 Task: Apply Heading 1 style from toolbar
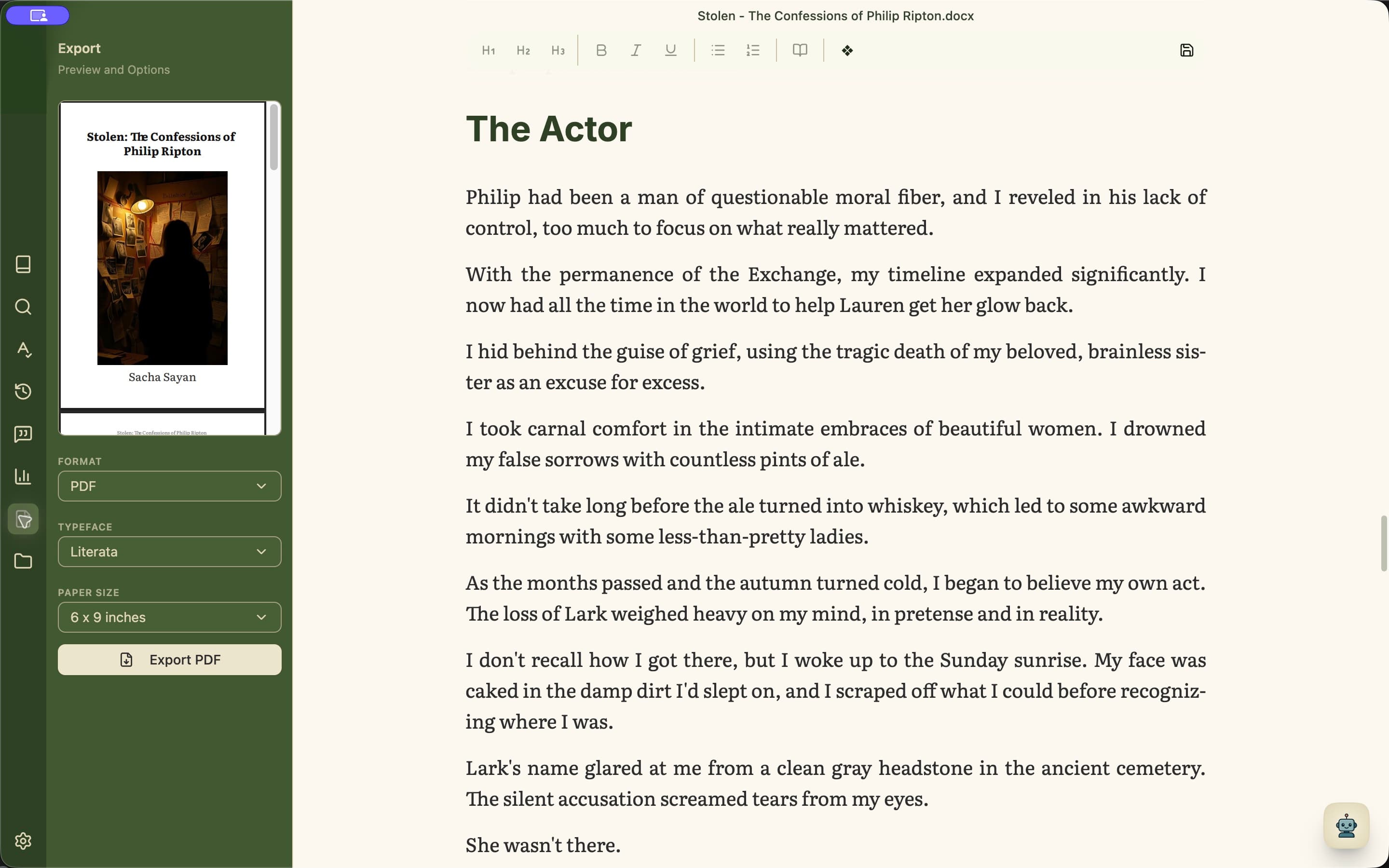tap(489, 51)
